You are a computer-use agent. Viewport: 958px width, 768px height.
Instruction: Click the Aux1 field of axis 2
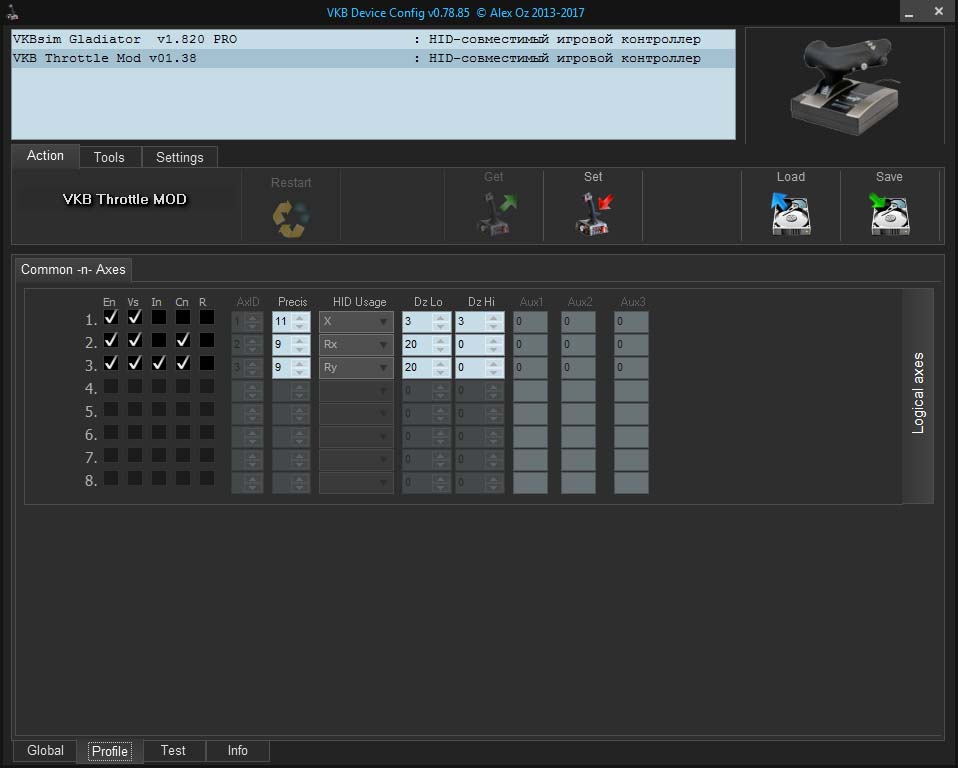click(x=530, y=345)
